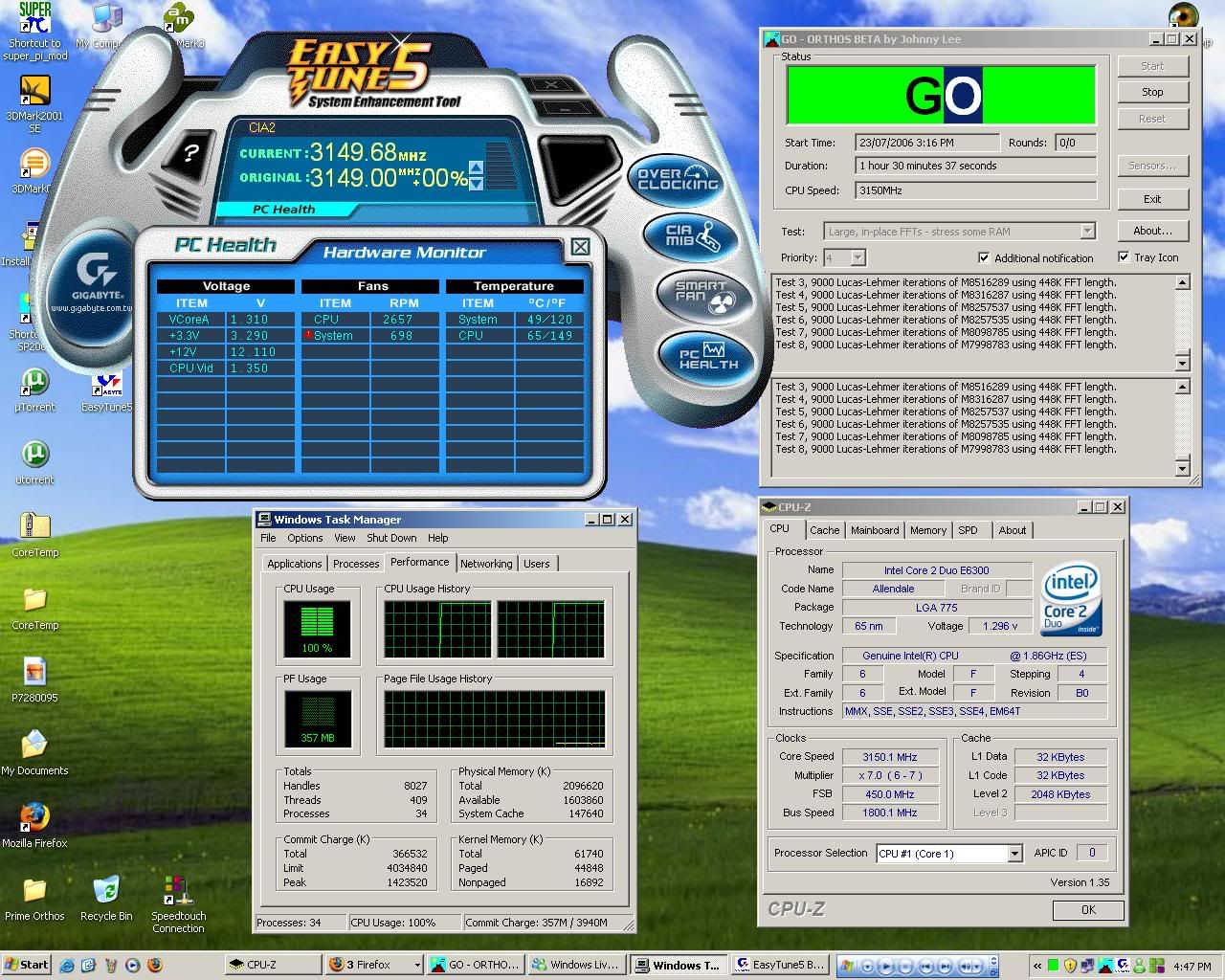Open the Options menu in Task Manager
Screen dimensions: 1225x980
pyautogui.click(x=304, y=538)
